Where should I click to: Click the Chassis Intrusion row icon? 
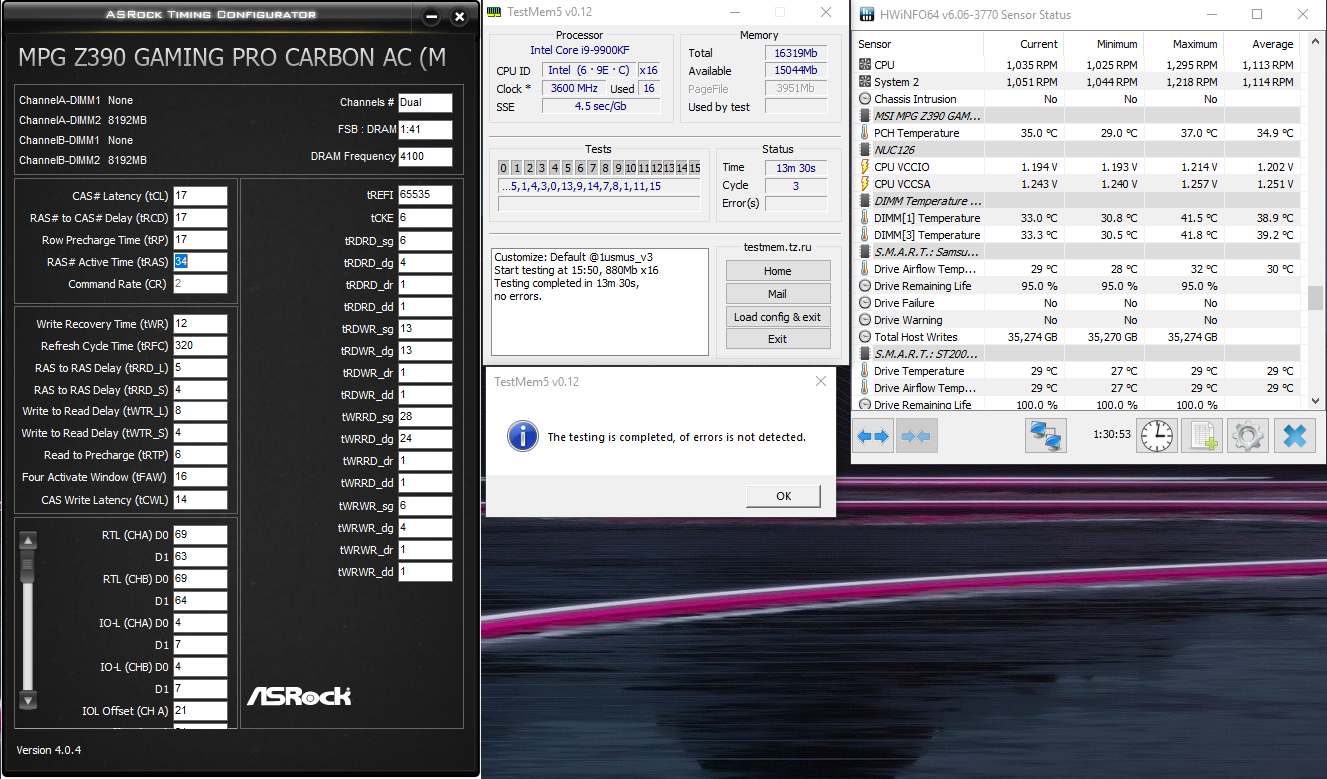[x=865, y=99]
